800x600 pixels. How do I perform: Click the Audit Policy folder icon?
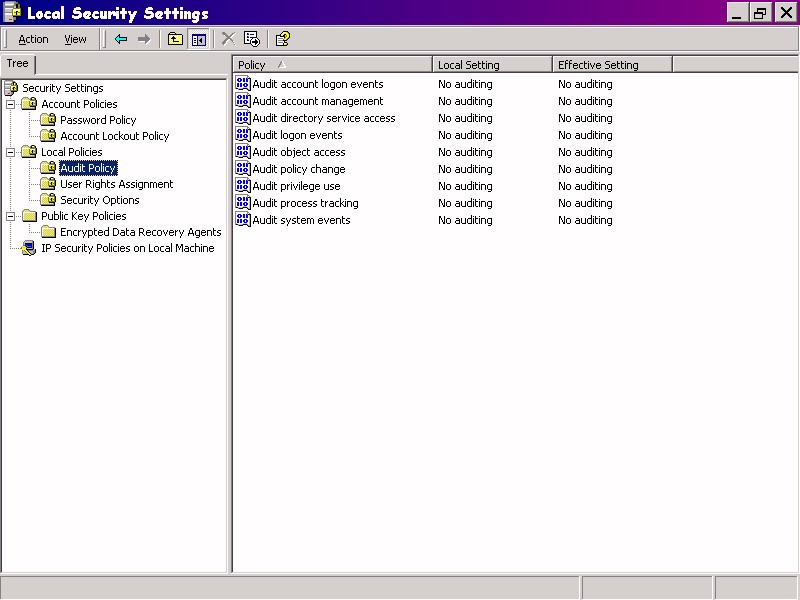[x=48, y=168]
